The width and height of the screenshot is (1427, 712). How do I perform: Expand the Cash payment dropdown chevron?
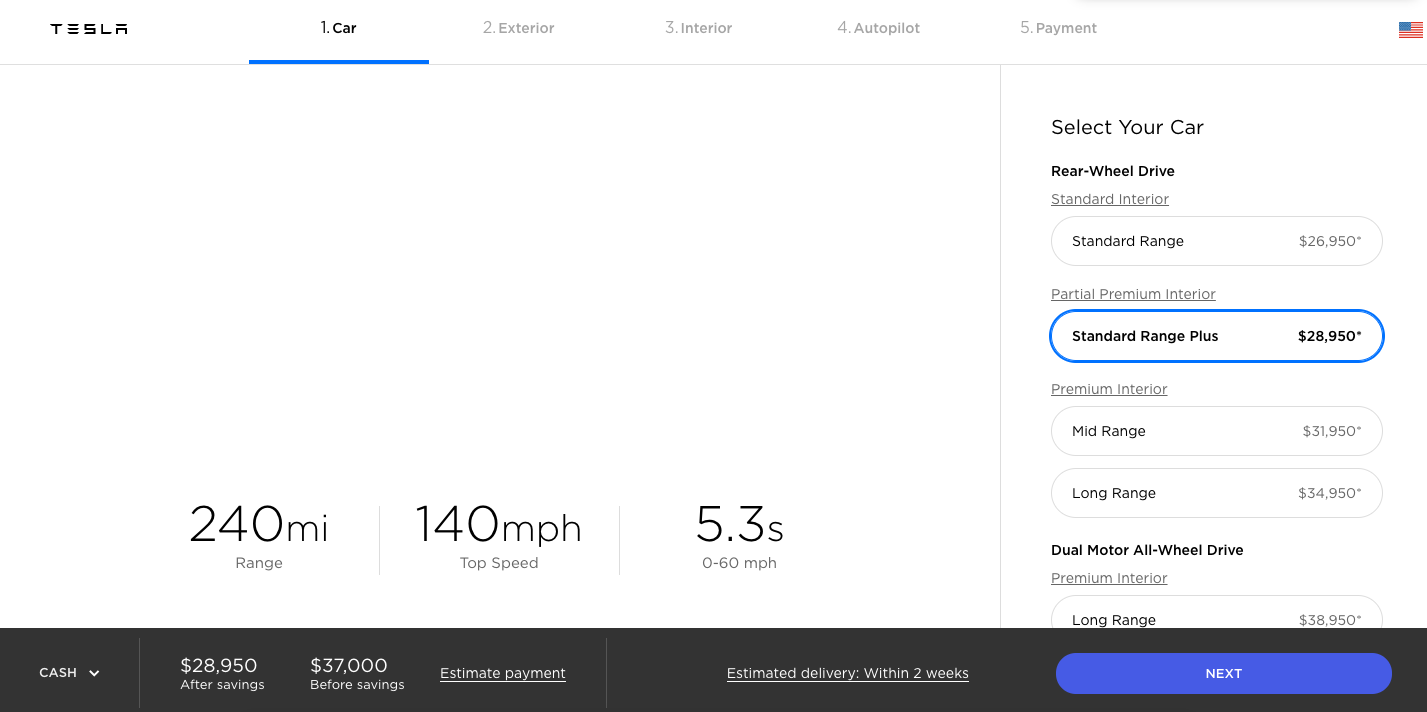pyautogui.click(x=94, y=673)
